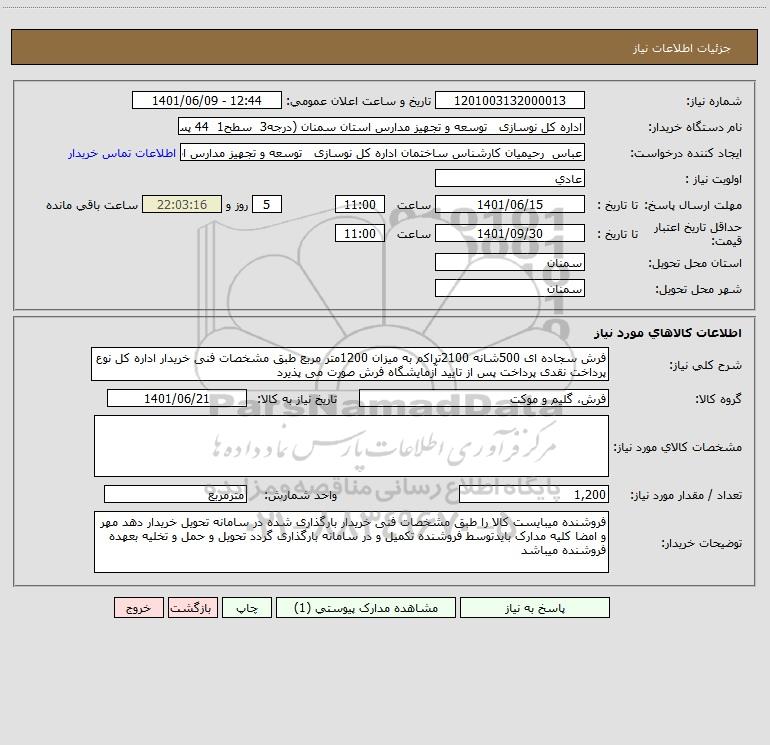Click the response deadline date 1401/06/15
The height and width of the screenshot is (745, 770).
(510, 204)
